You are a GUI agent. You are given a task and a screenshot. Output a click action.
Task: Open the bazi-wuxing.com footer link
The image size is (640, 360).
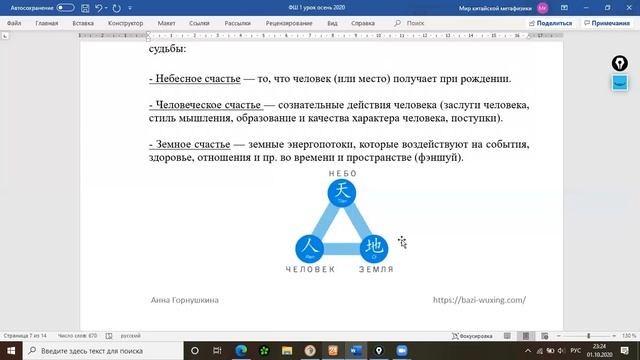[479, 300]
